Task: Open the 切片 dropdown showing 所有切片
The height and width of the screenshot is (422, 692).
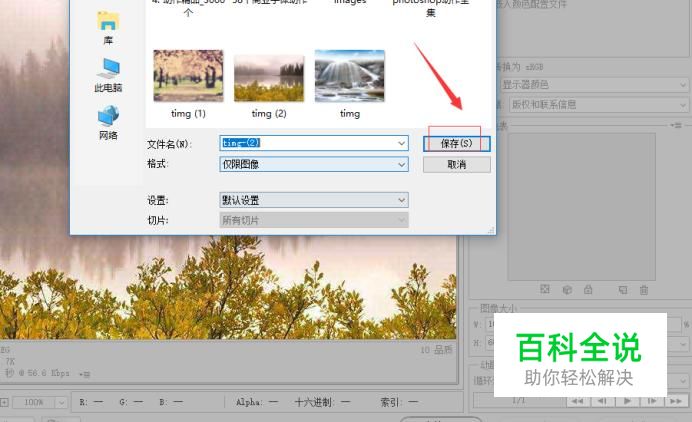Action: (x=314, y=220)
